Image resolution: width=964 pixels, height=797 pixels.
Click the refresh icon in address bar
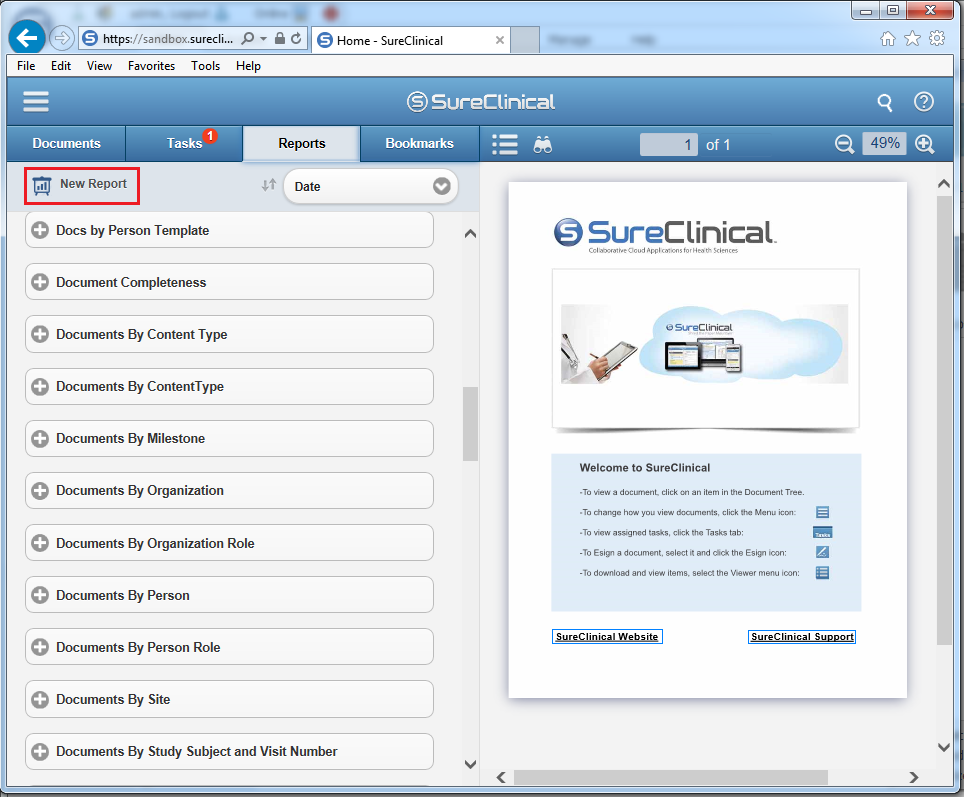click(x=296, y=38)
